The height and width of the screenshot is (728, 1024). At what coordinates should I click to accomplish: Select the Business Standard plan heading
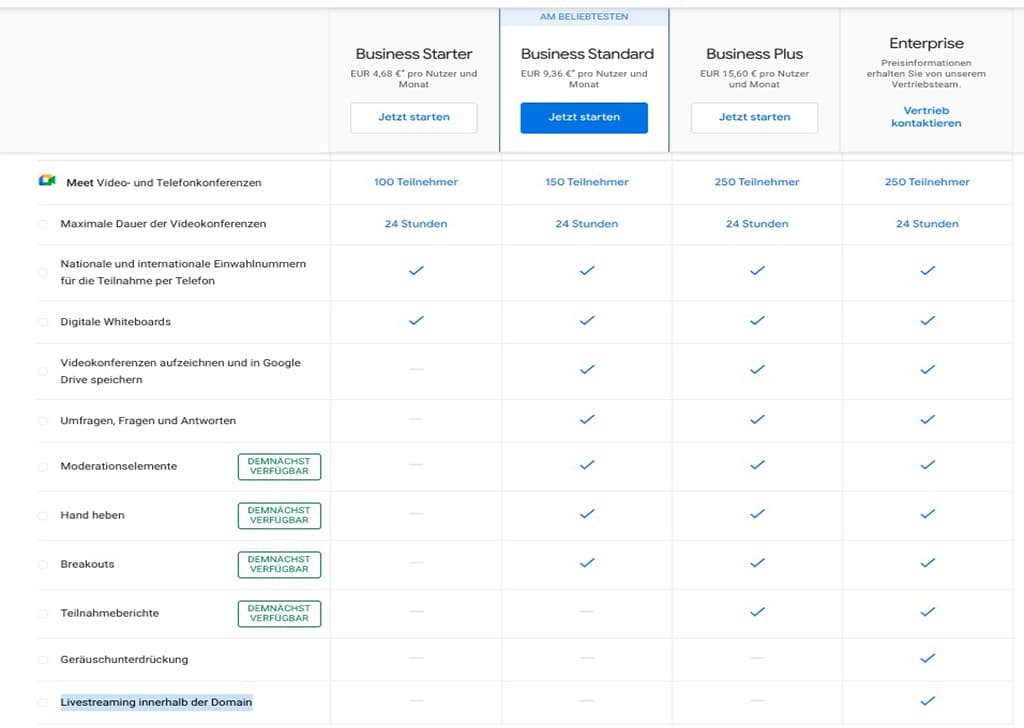pyautogui.click(x=587, y=54)
